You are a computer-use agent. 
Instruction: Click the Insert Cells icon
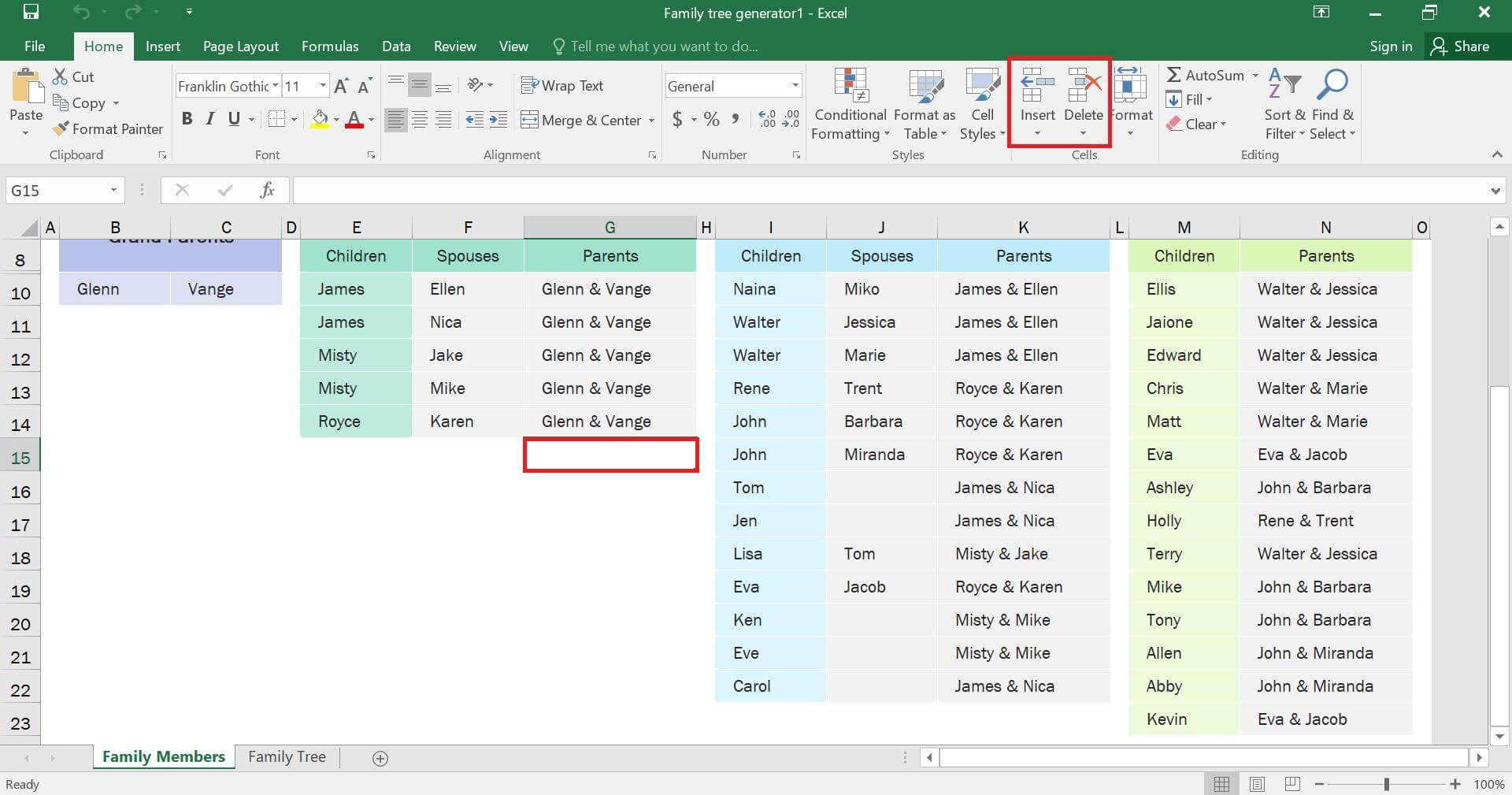[x=1037, y=87]
